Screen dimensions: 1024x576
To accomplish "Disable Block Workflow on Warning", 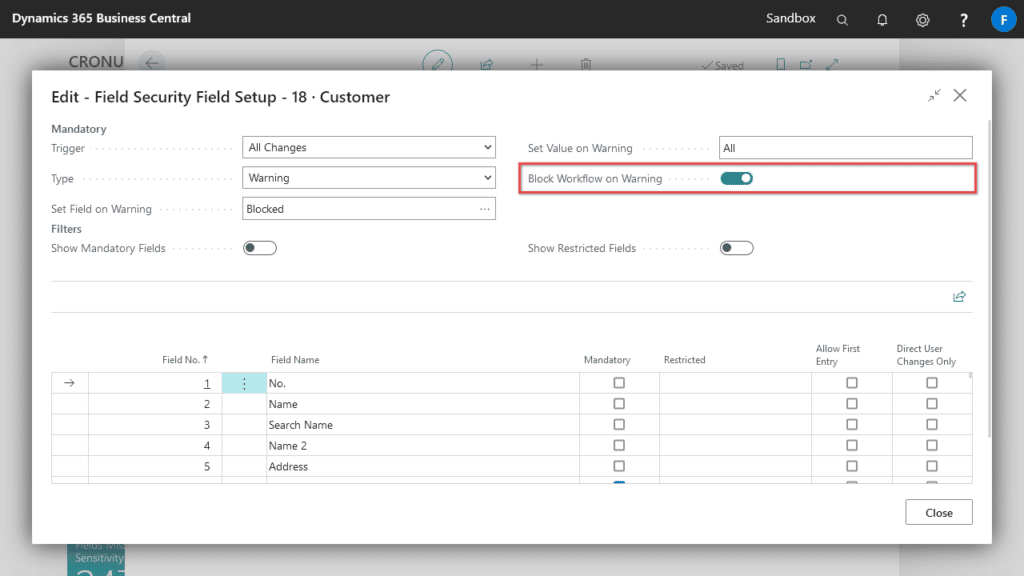I will [x=736, y=177].
